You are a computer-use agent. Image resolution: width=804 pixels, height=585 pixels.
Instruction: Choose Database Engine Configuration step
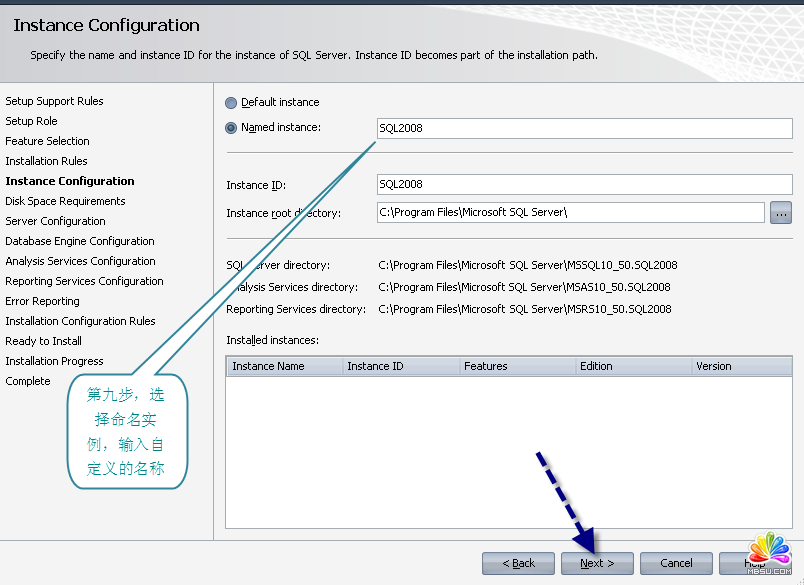pos(80,241)
